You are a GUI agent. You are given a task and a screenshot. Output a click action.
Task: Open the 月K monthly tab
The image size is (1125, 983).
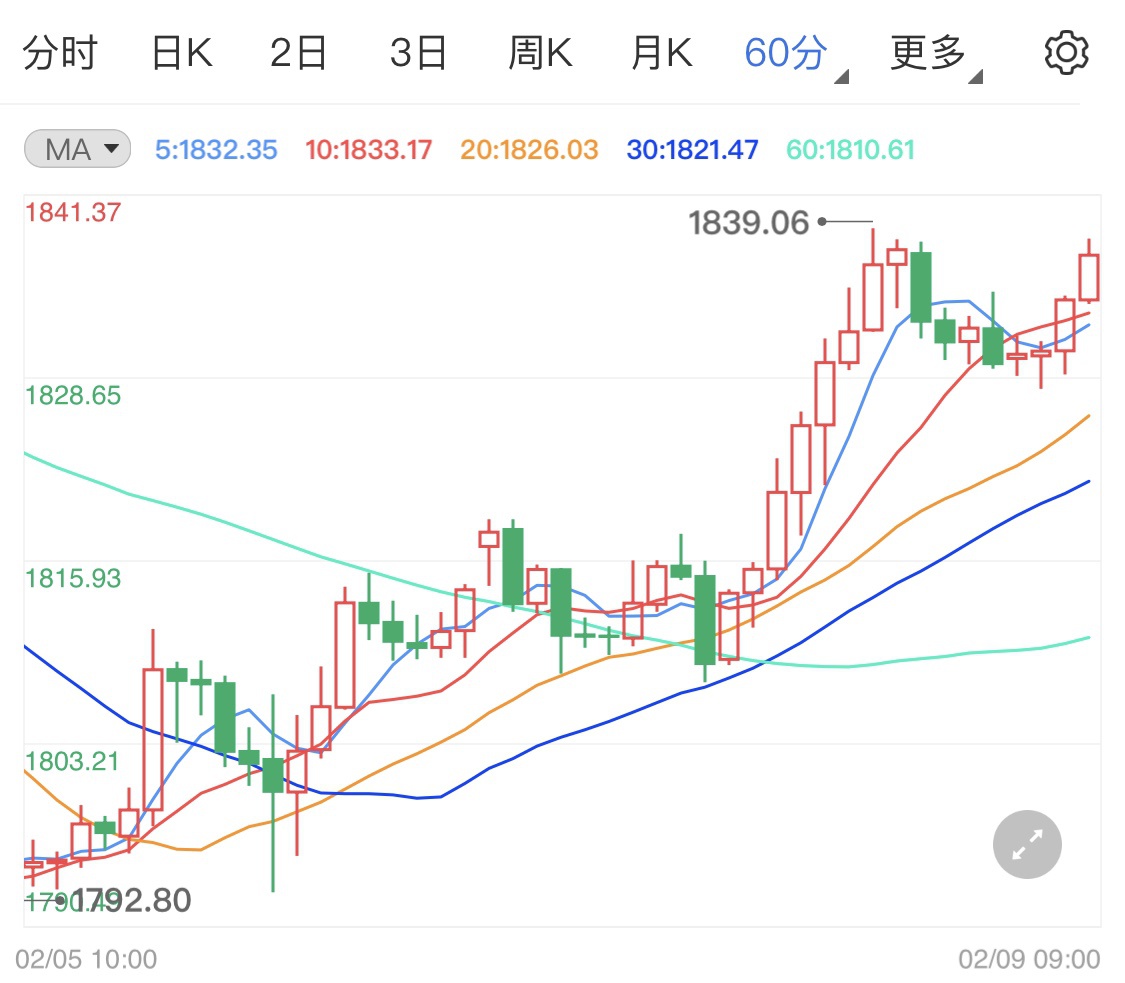click(x=662, y=53)
